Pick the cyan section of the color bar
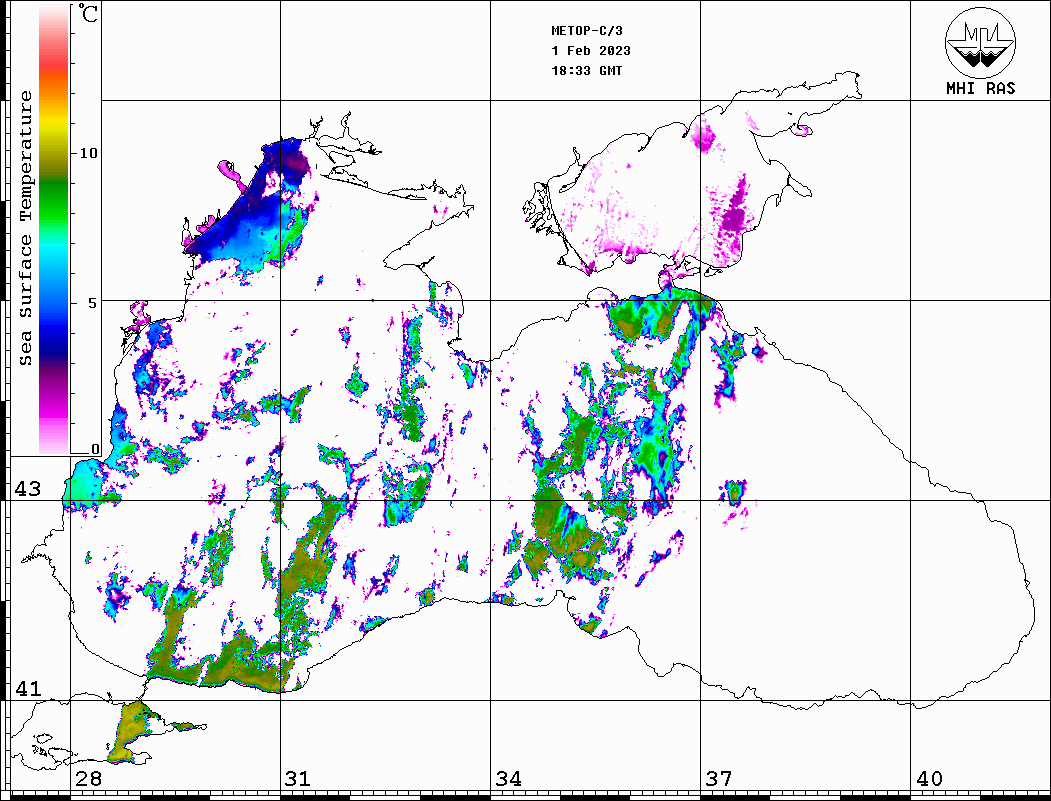The image size is (1051, 801). (54, 251)
